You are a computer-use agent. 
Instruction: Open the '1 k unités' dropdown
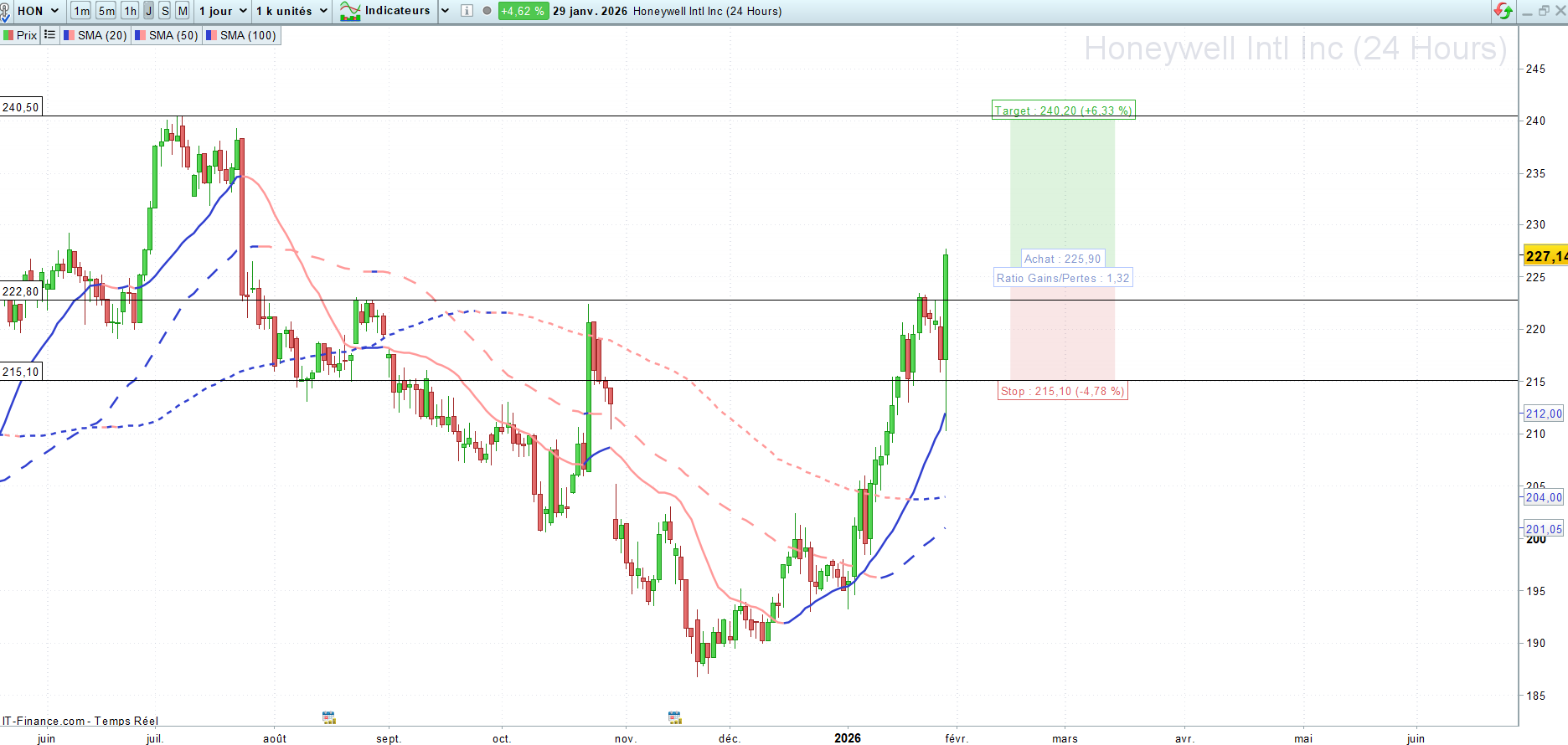291,11
